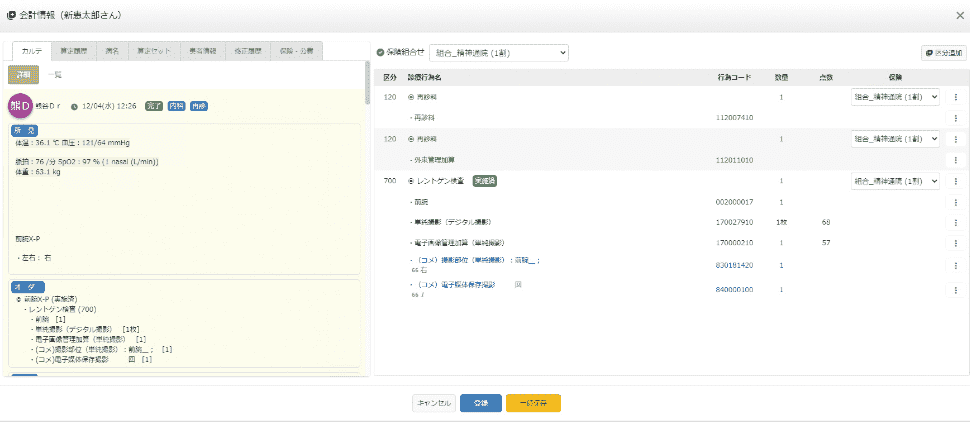Click the purple patient avatar icon
The image size is (970, 422).
21,105
